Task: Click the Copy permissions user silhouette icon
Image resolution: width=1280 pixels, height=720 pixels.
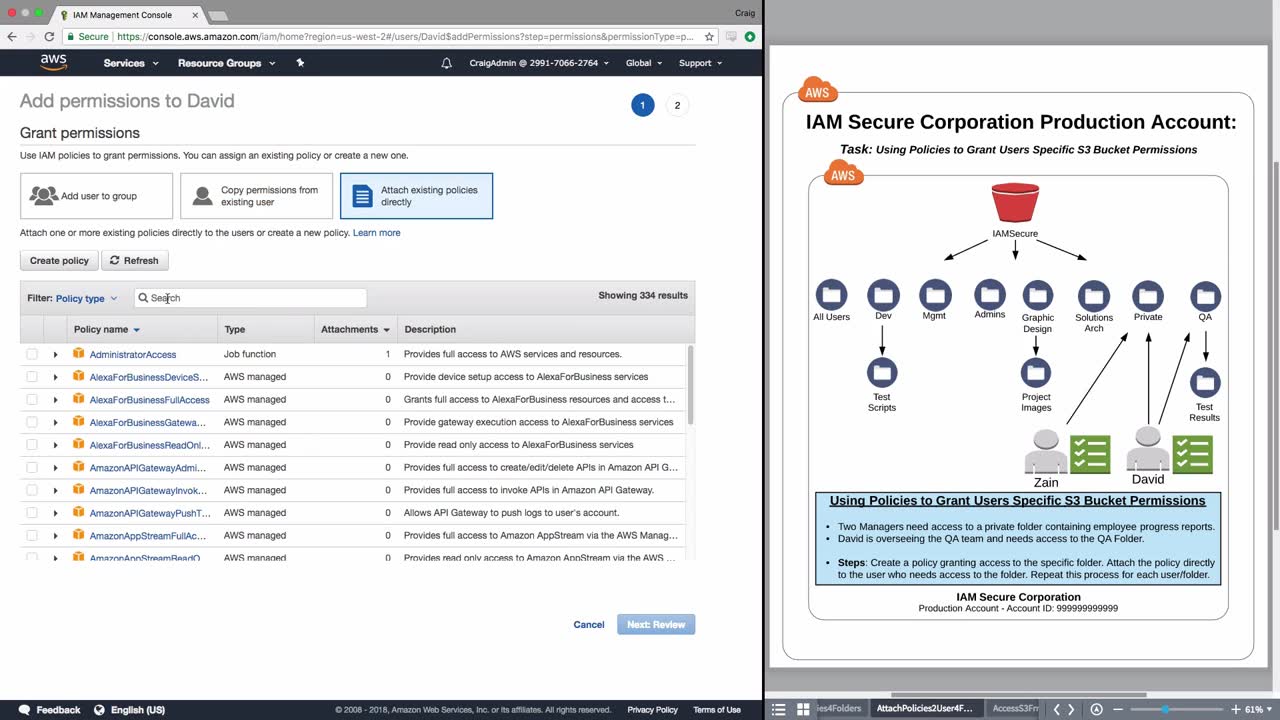Action: point(203,196)
